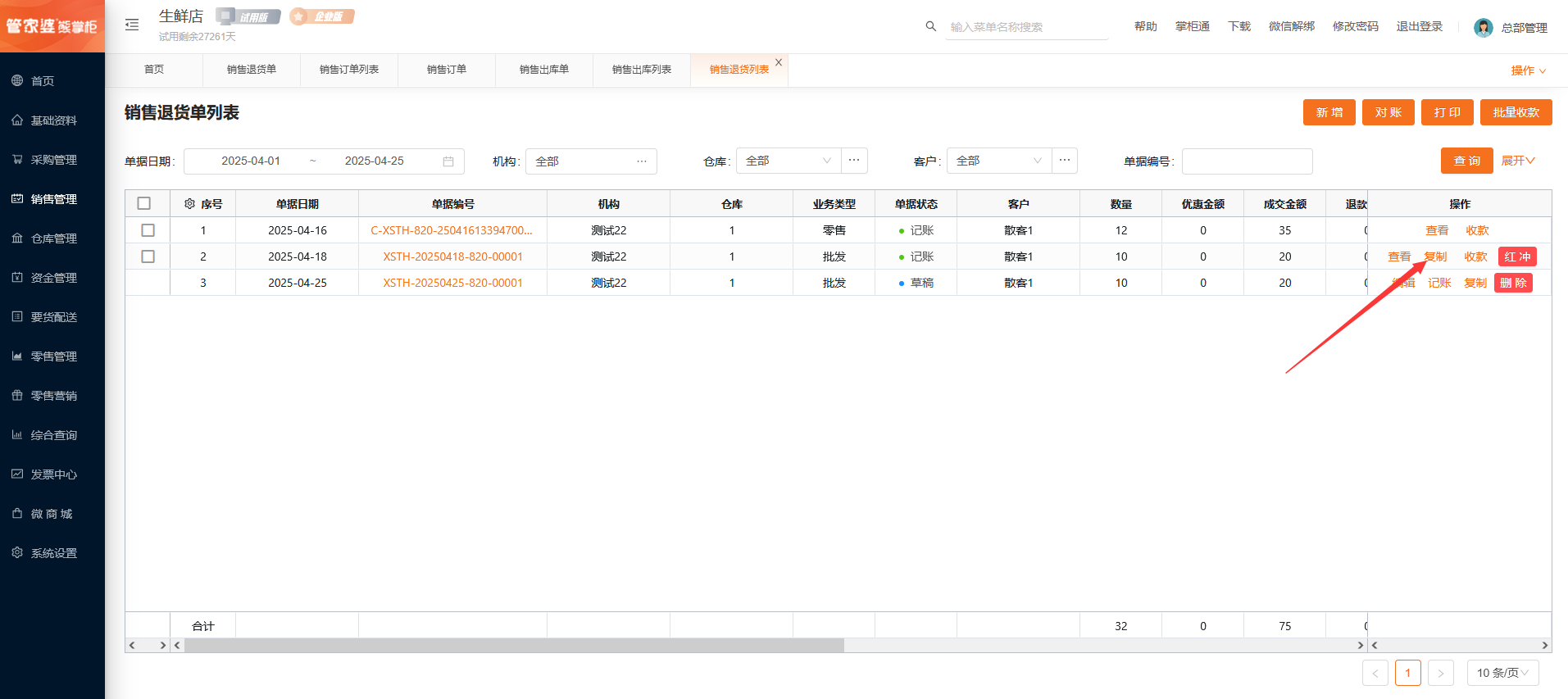Image resolution: width=1568 pixels, height=699 pixels.
Task: Click the ellipsis button next to 客户
Action: click(1065, 161)
